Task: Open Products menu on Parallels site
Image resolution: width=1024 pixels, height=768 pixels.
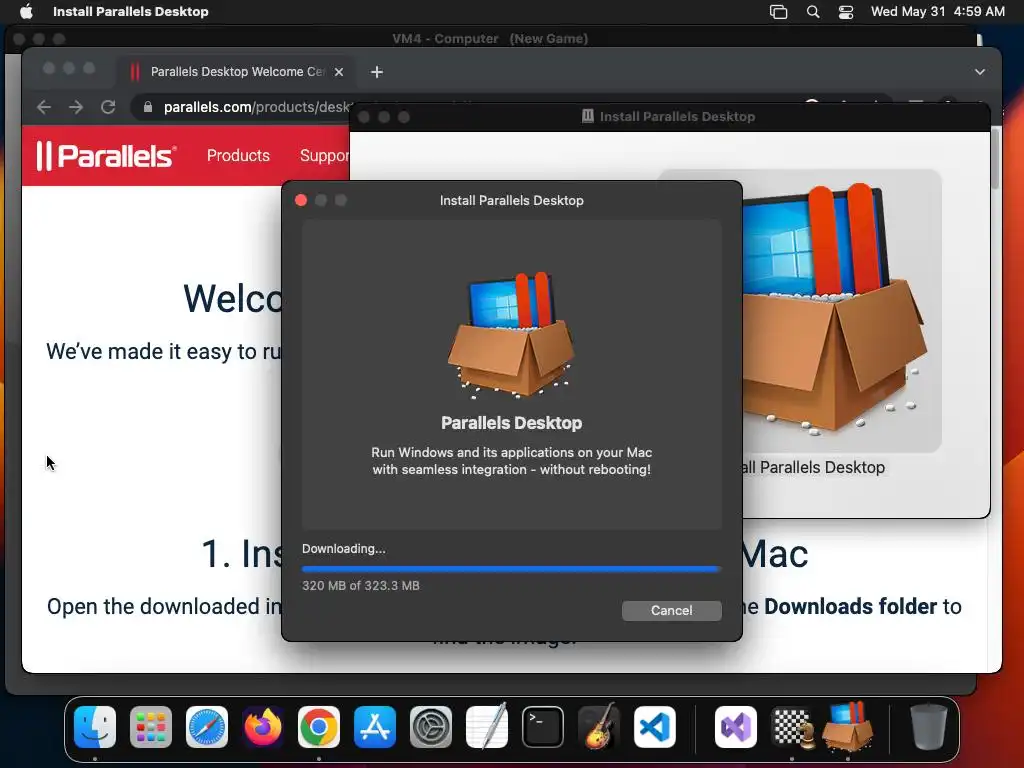Action: 238,155
